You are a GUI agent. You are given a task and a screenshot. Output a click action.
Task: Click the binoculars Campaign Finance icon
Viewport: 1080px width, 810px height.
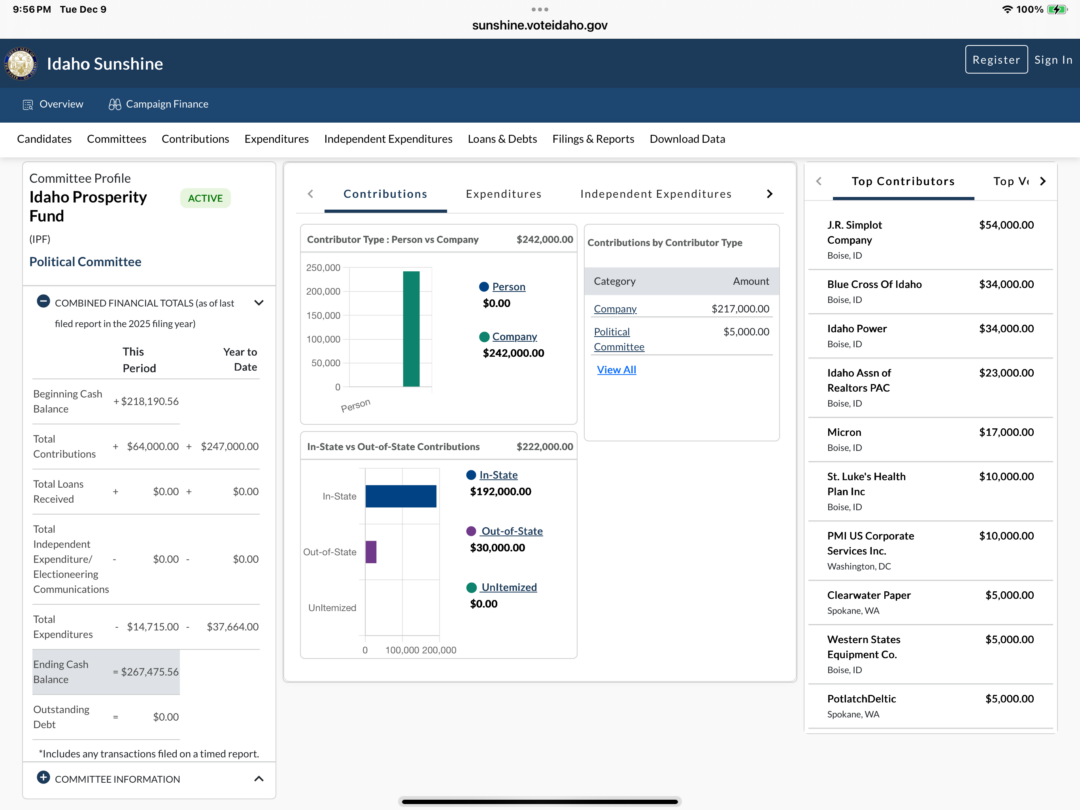(x=115, y=104)
